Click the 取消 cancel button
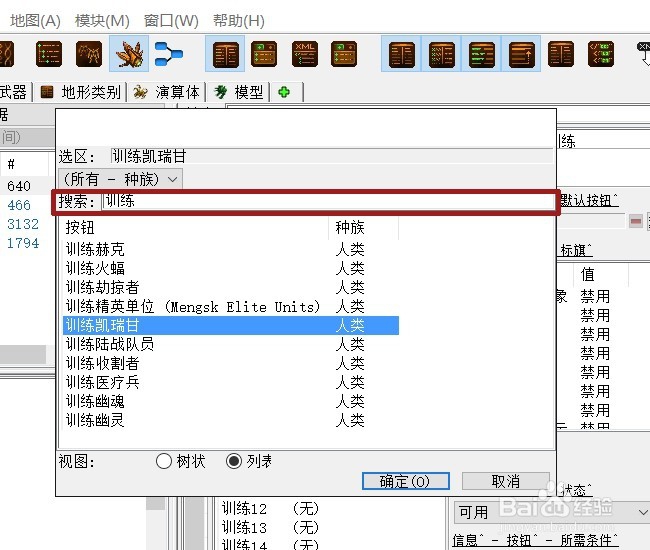 tap(505, 481)
